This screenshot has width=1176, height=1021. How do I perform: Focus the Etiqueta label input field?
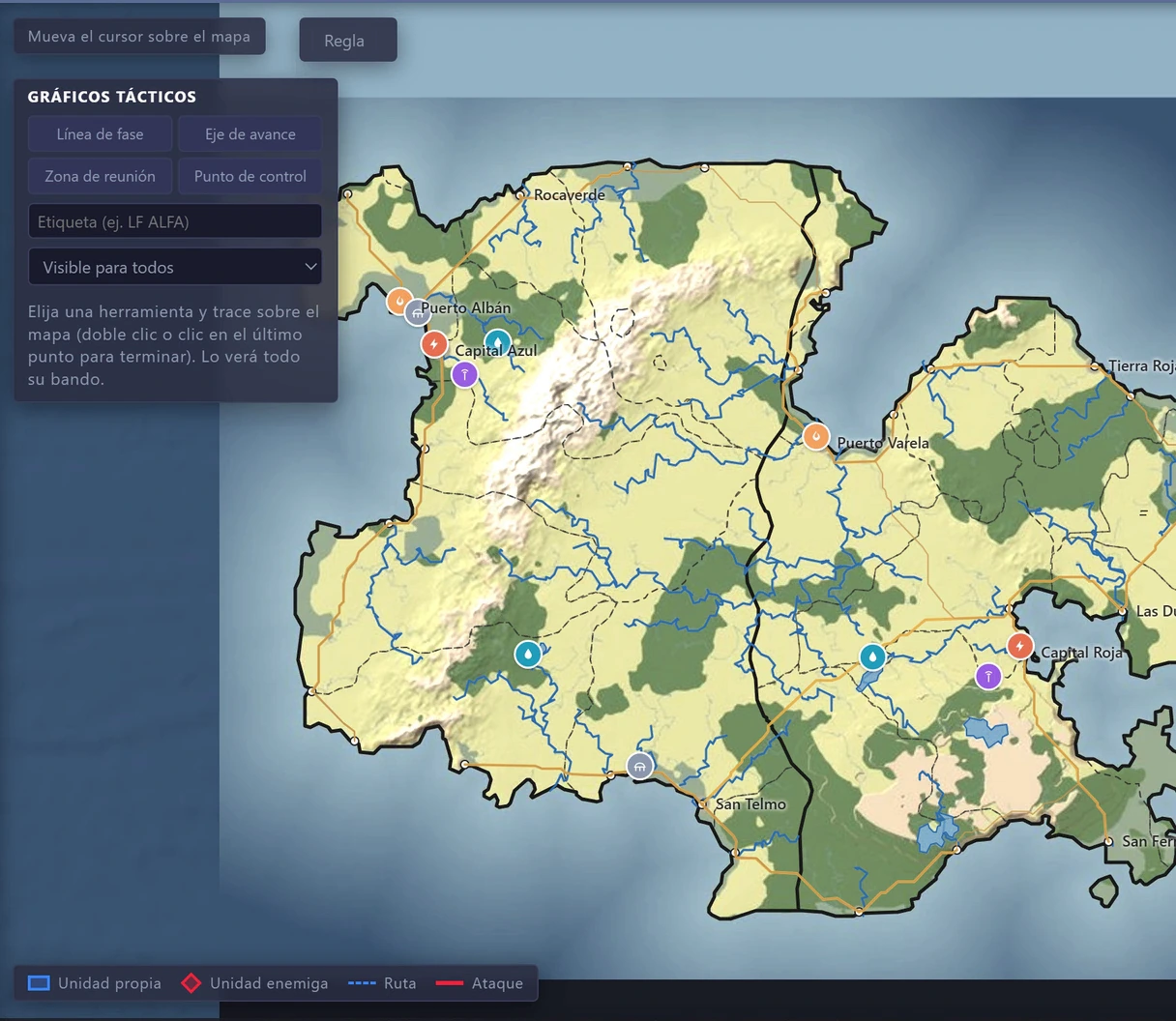[x=175, y=221]
